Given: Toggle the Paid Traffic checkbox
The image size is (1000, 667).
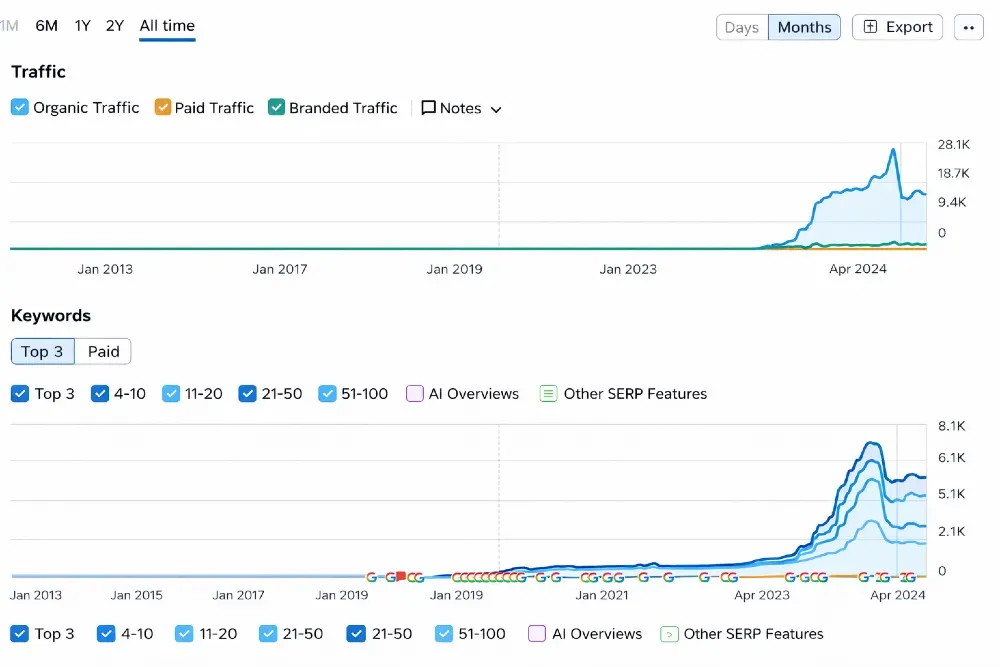Looking at the screenshot, I should [163, 107].
